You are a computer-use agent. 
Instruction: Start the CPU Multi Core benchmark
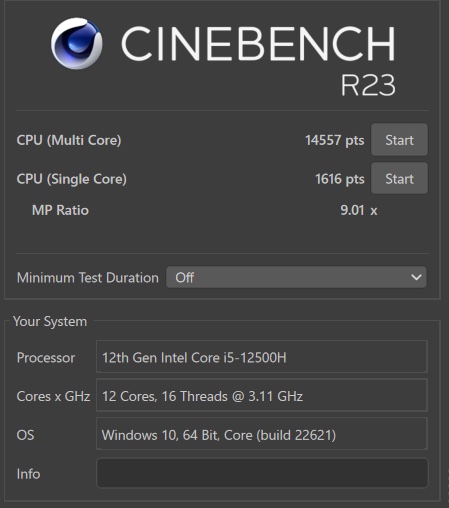[x=399, y=140]
